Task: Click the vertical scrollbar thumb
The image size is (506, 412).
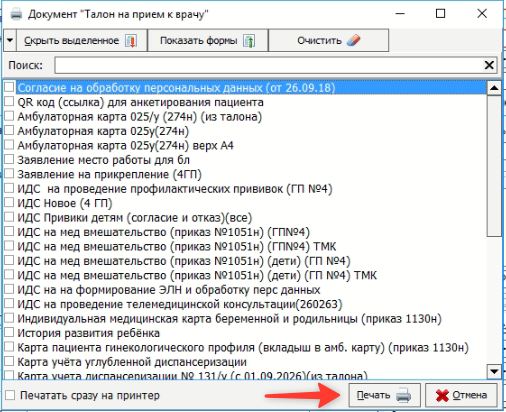Action: pyautogui.click(x=494, y=166)
